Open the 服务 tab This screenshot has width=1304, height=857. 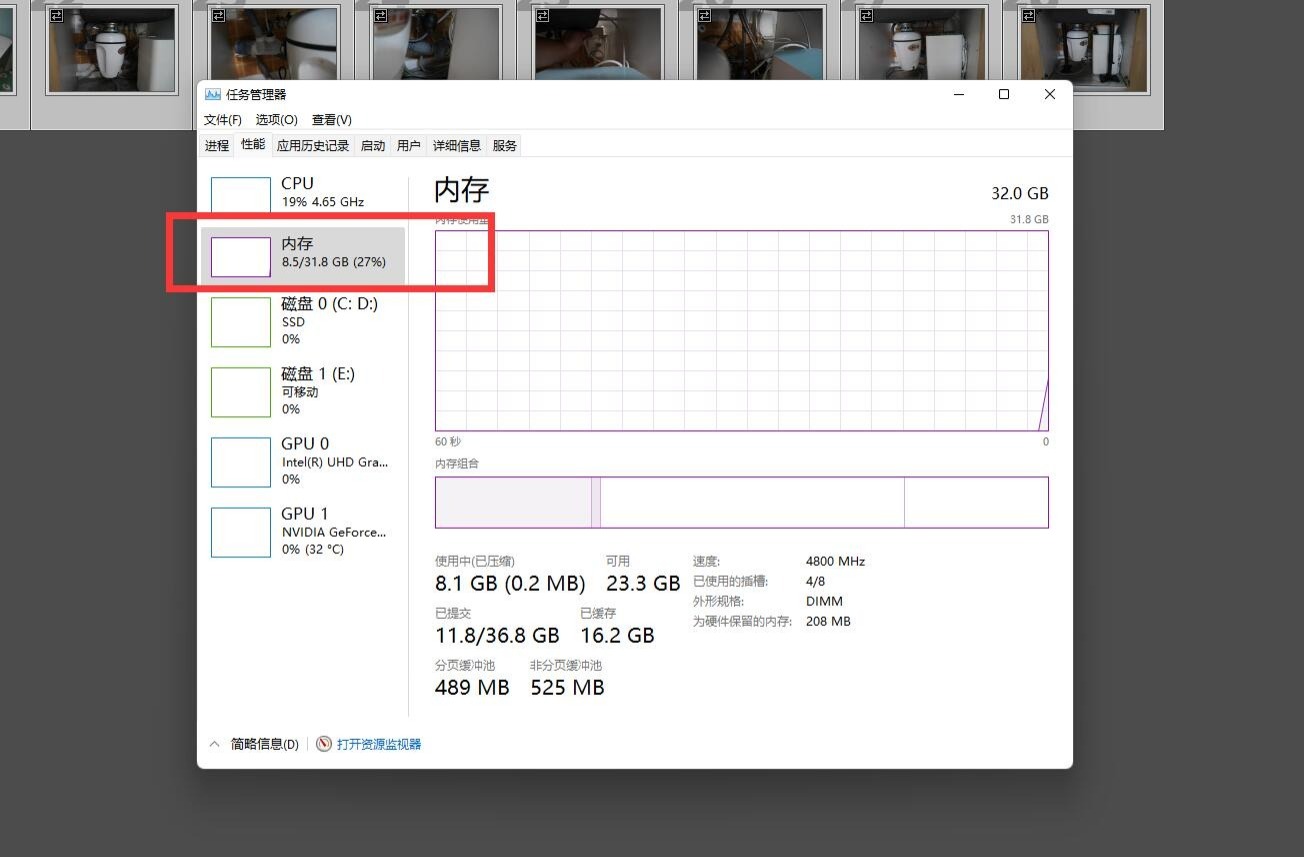[504, 145]
